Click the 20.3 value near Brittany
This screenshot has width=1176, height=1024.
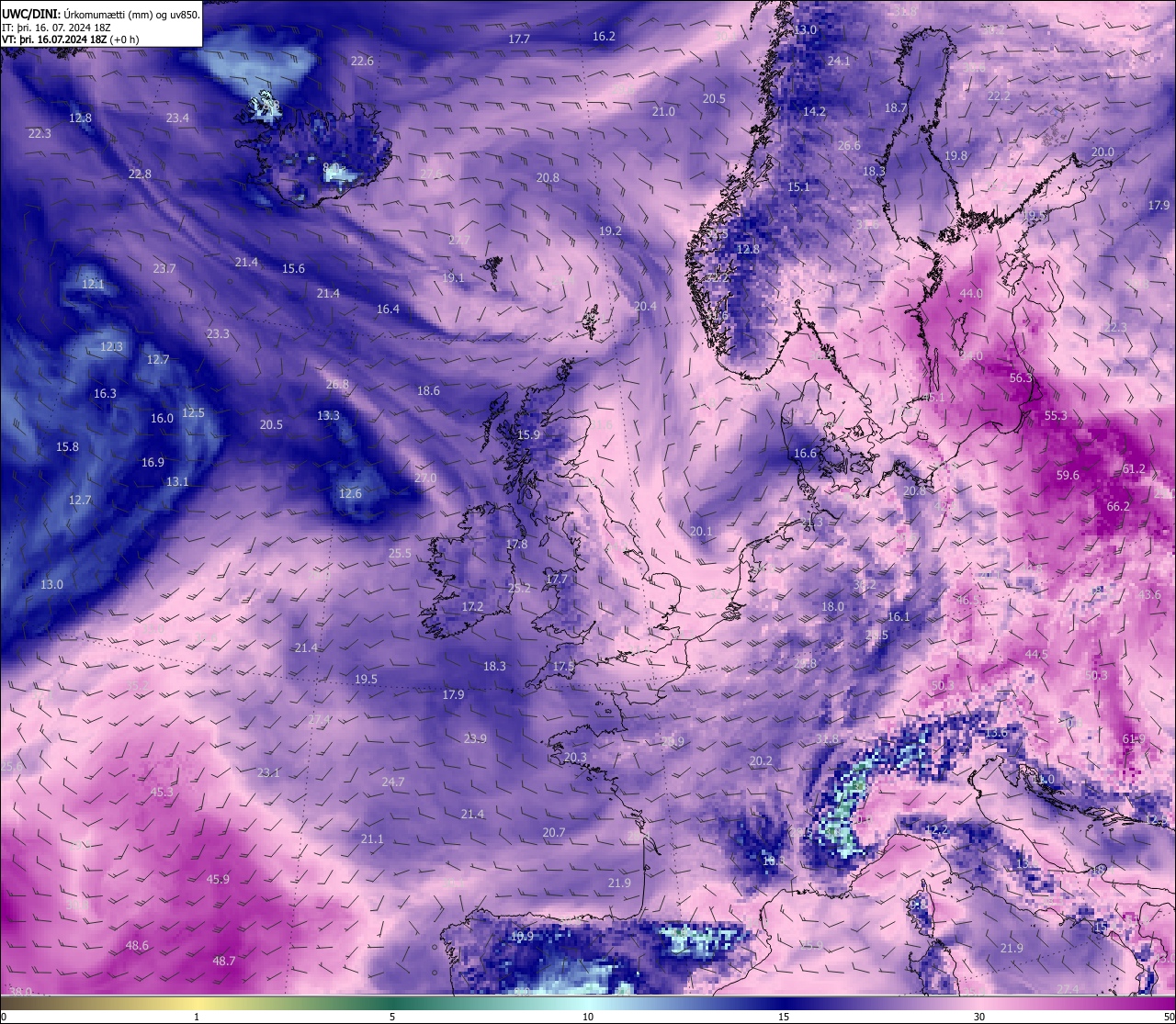pyautogui.click(x=575, y=757)
